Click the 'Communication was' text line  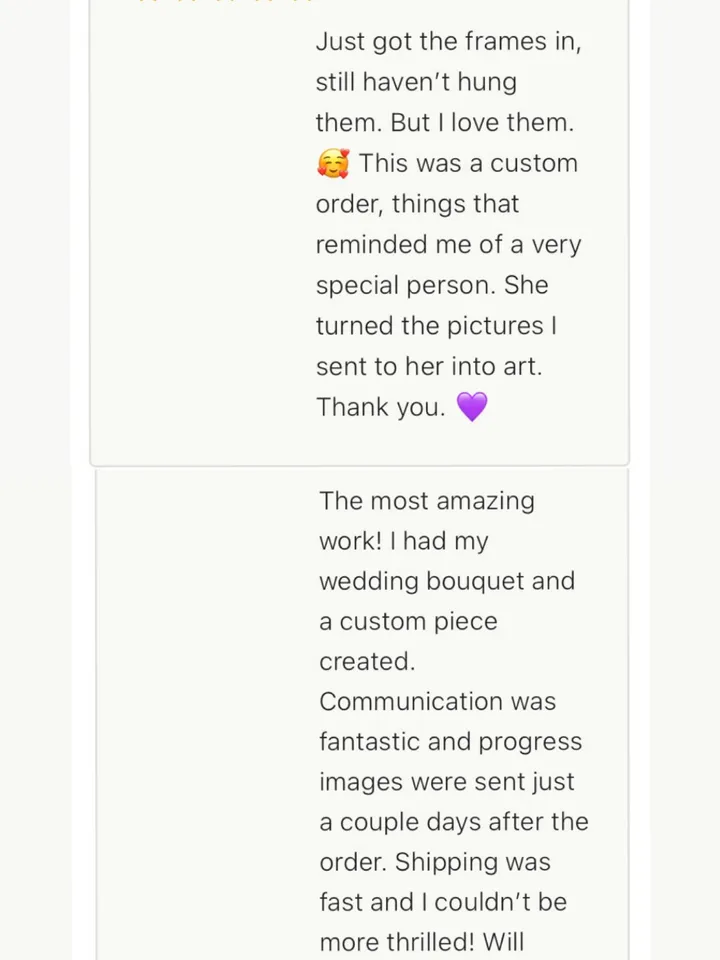tap(437, 701)
